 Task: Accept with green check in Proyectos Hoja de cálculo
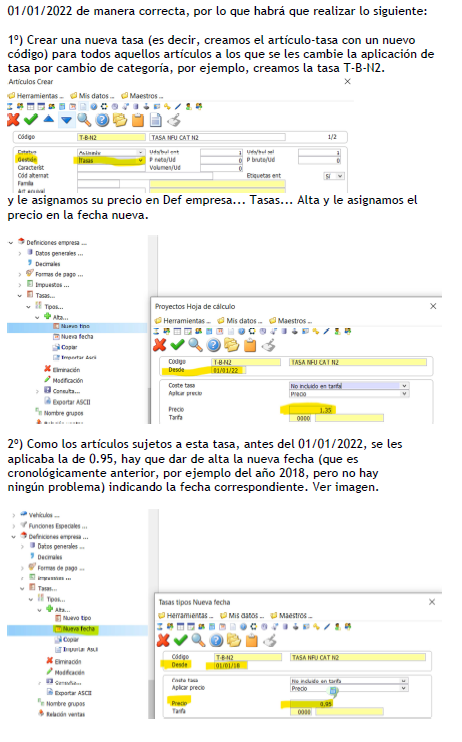coord(178,345)
